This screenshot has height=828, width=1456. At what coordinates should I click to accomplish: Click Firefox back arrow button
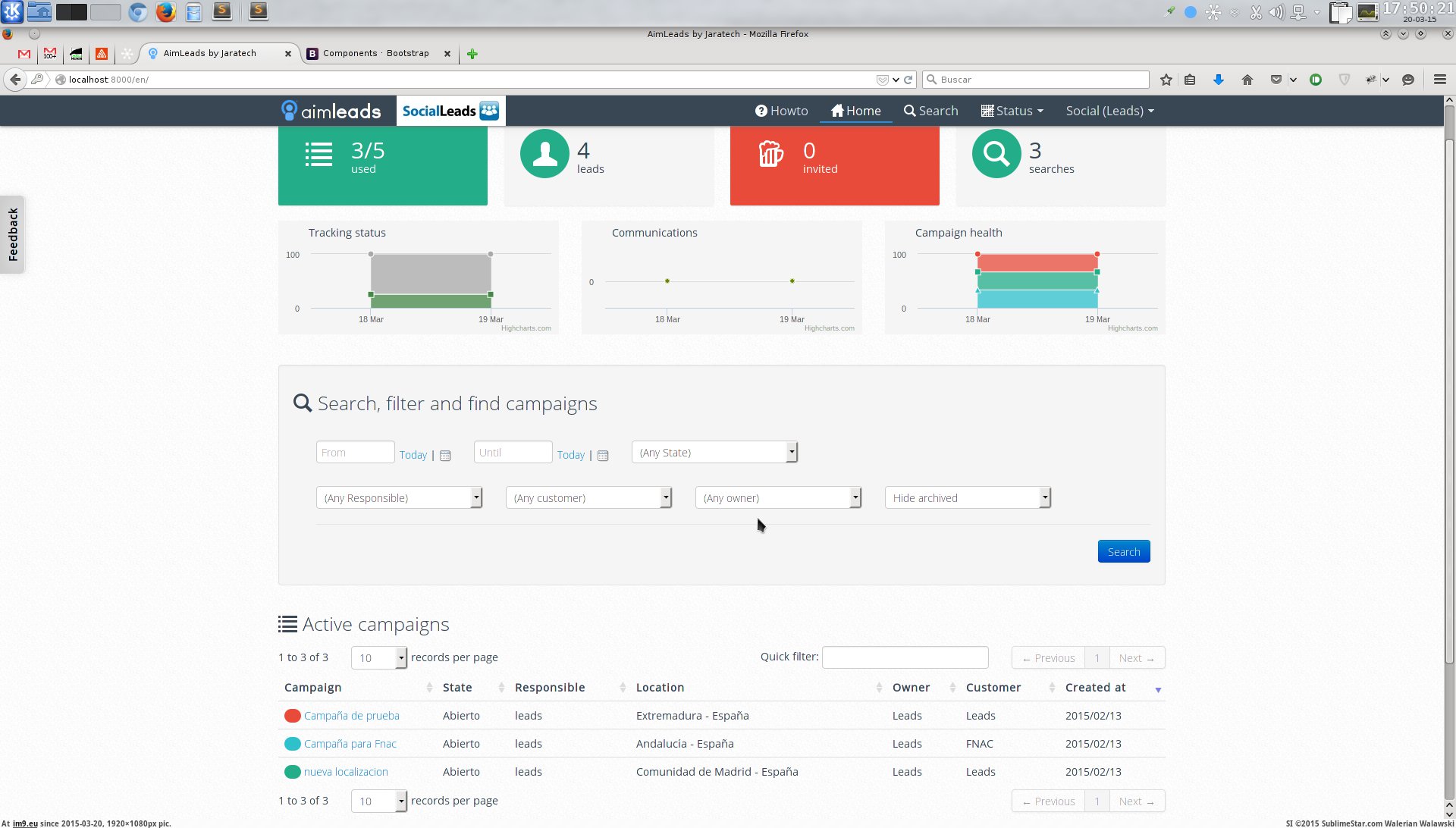click(15, 79)
